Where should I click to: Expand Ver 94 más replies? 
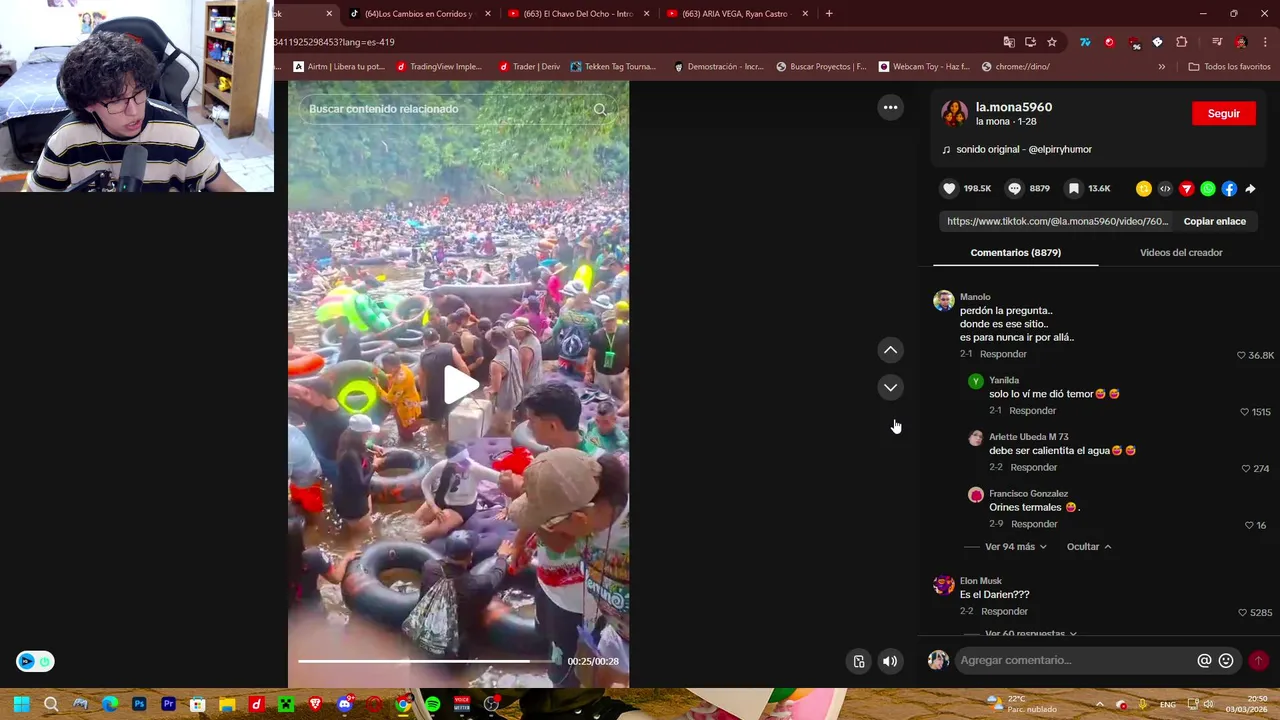pyautogui.click(x=1016, y=547)
